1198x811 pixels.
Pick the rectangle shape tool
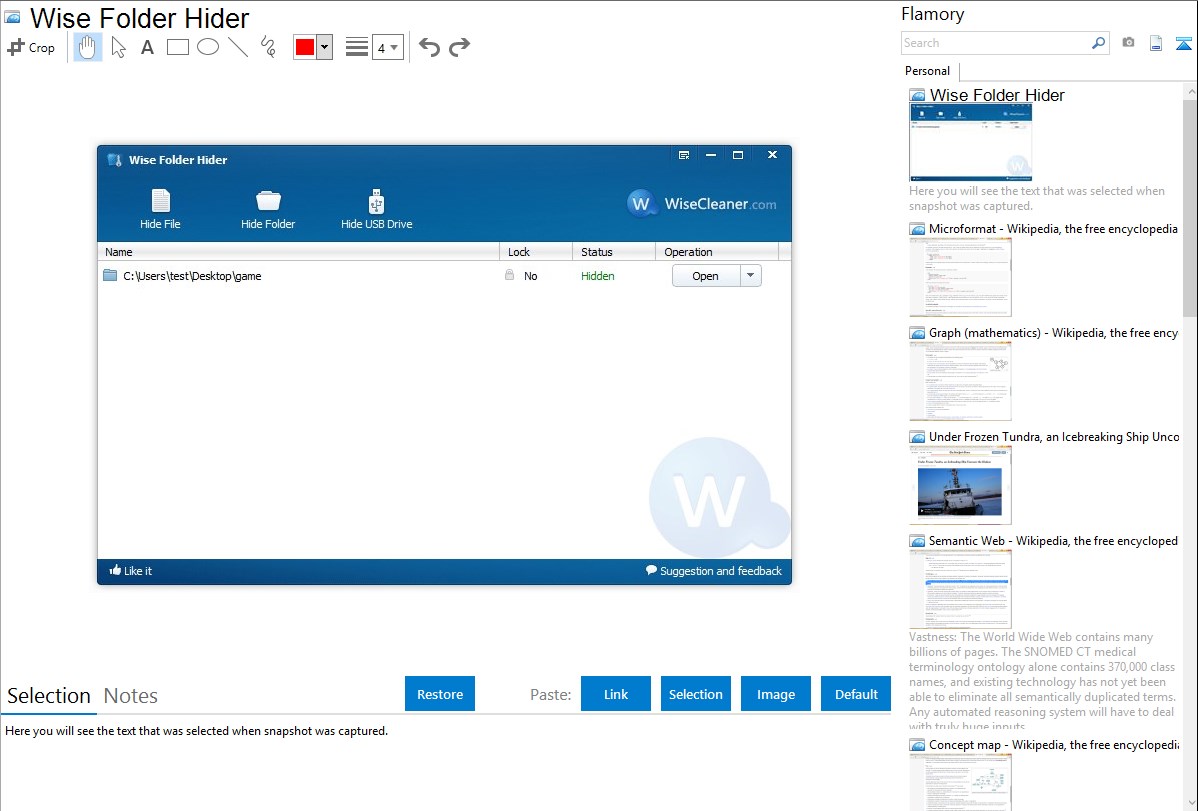(x=177, y=47)
